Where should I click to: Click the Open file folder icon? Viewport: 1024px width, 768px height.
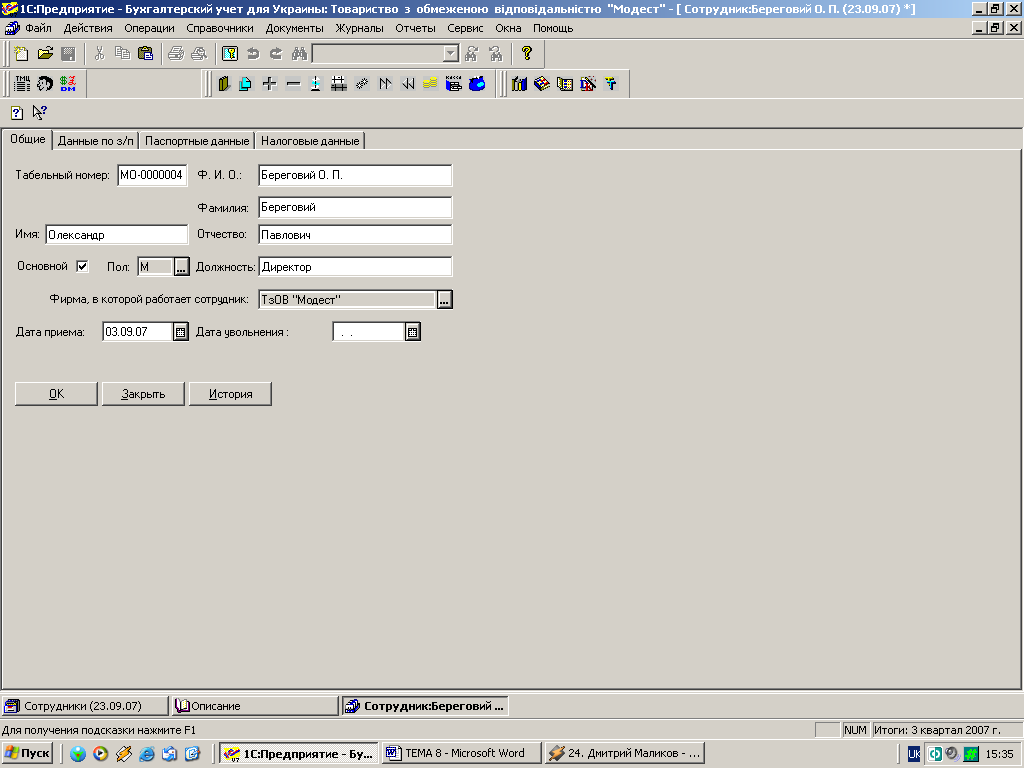click(x=45, y=54)
